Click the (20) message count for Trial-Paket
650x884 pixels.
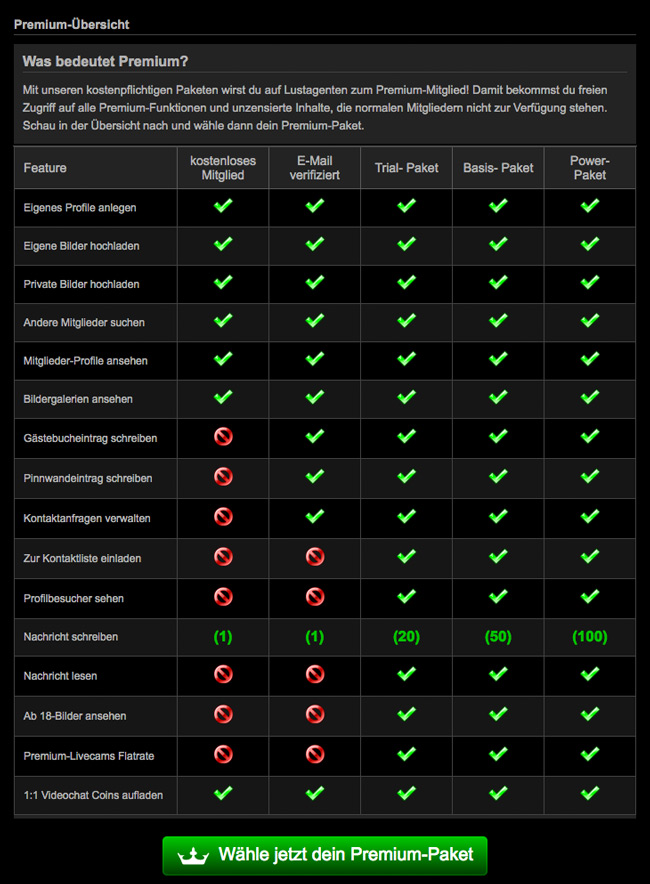coord(406,637)
